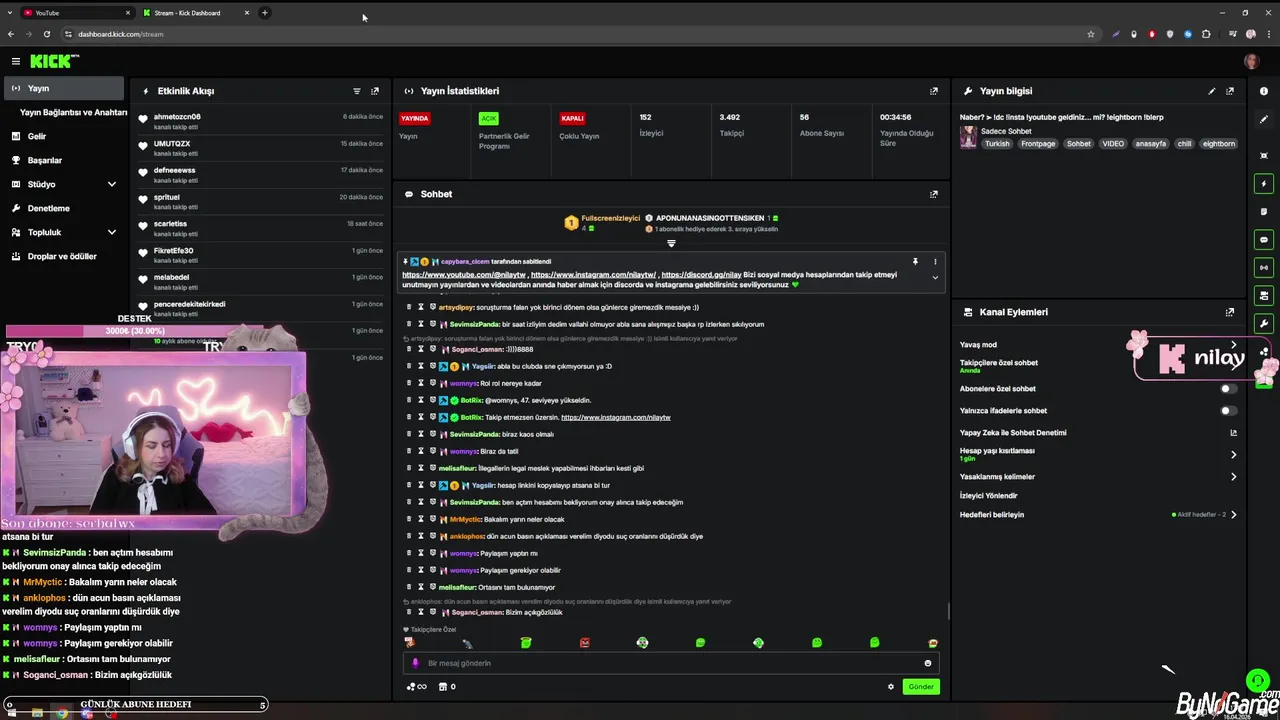Pop out the Yayın İstatistikleri panel
The image size is (1280, 720).
click(x=934, y=91)
